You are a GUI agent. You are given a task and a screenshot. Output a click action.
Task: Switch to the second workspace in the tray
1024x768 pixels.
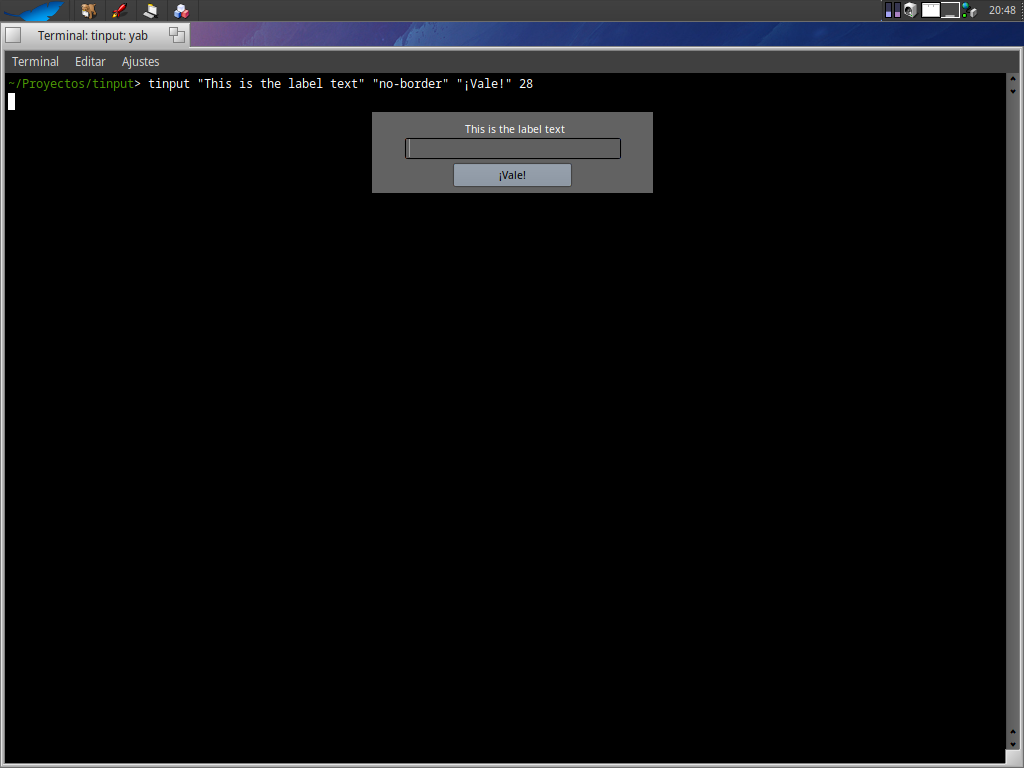950,10
